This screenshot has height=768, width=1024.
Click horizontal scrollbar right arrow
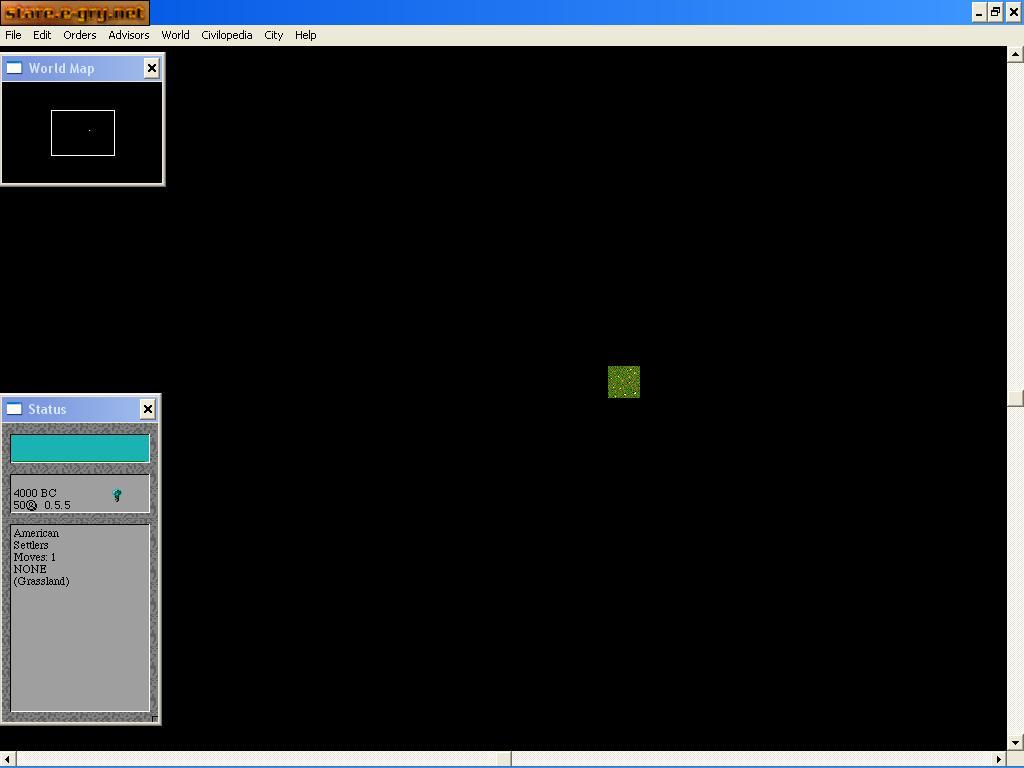click(999, 759)
